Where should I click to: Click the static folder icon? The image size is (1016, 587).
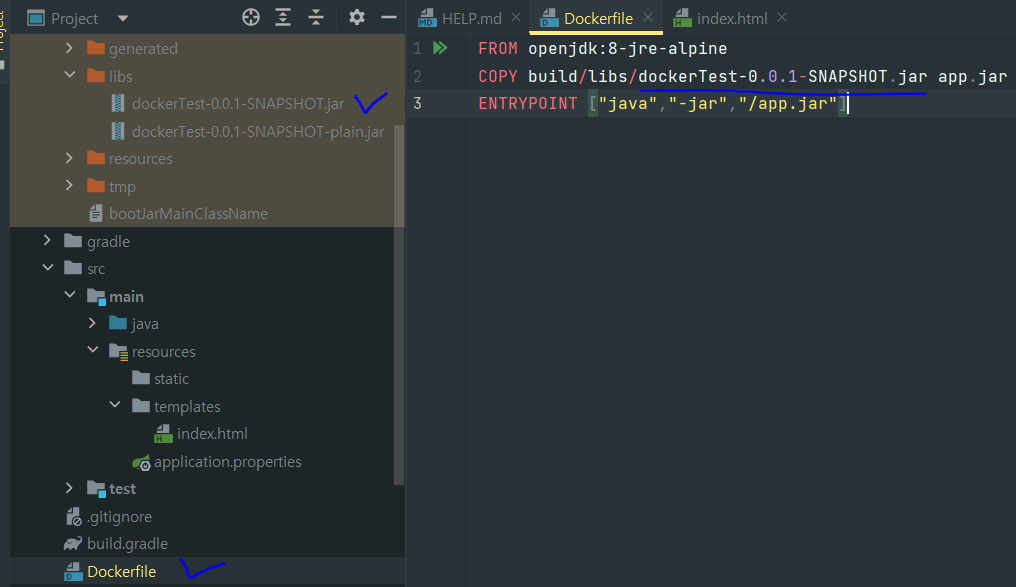tap(141, 378)
